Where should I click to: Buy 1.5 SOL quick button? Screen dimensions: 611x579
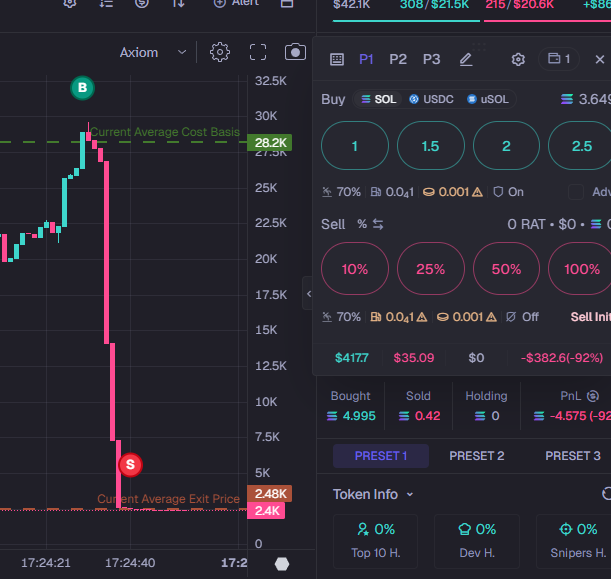pyautogui.click(x=431, y=146)
